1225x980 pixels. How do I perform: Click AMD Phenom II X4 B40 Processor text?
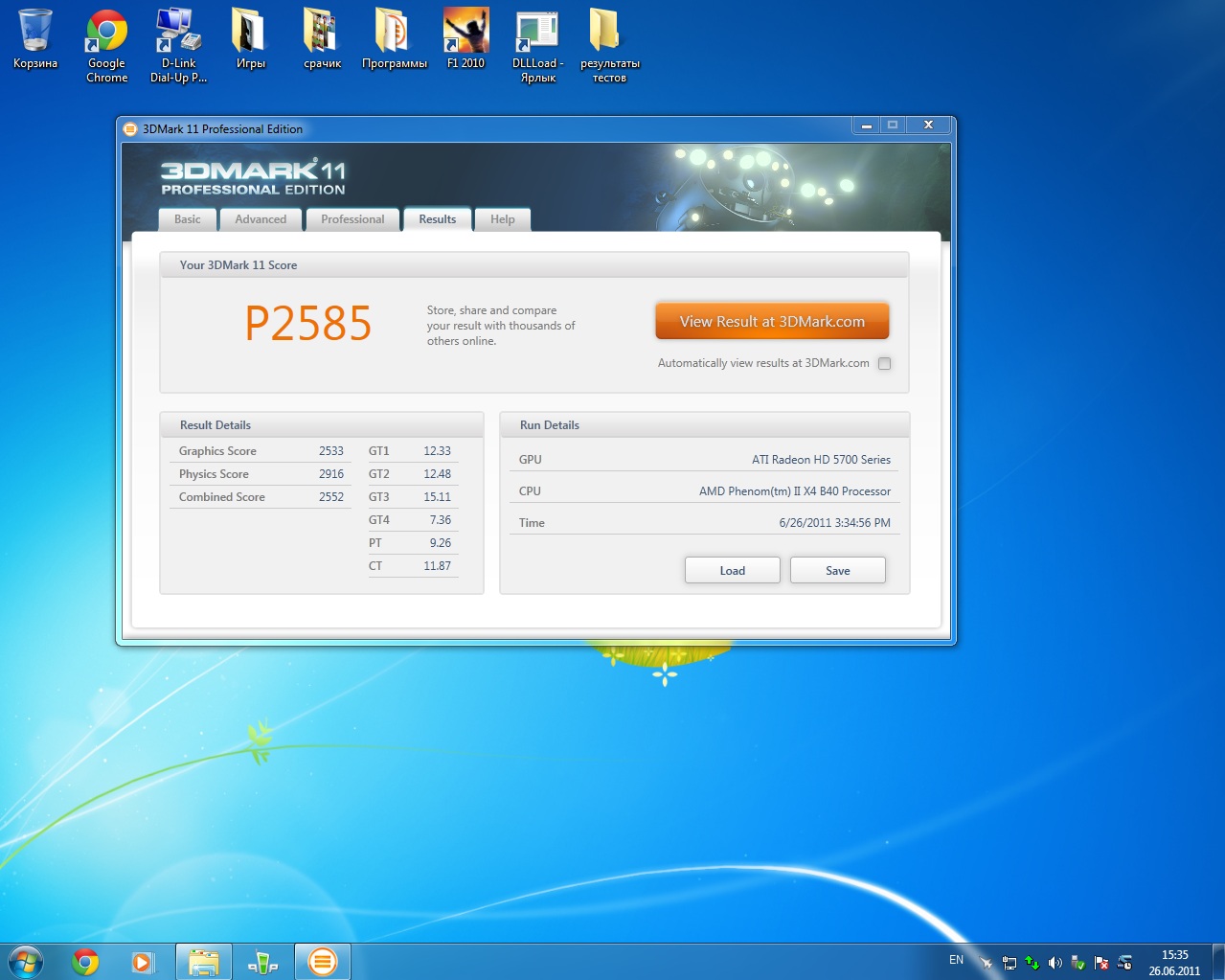(795, 491)
